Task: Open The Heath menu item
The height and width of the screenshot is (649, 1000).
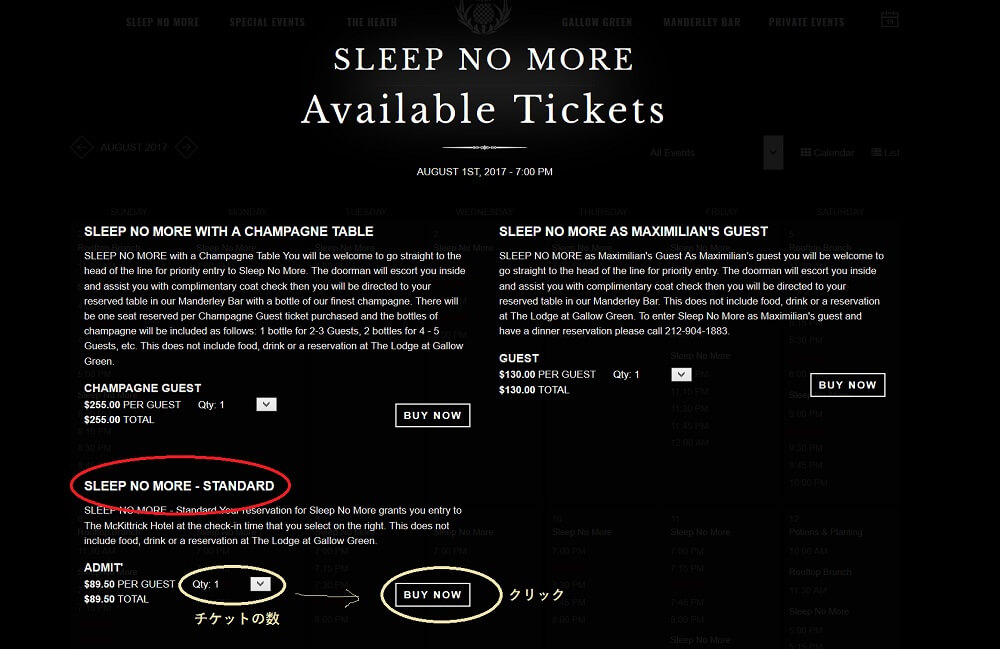Action: point(371,22)
